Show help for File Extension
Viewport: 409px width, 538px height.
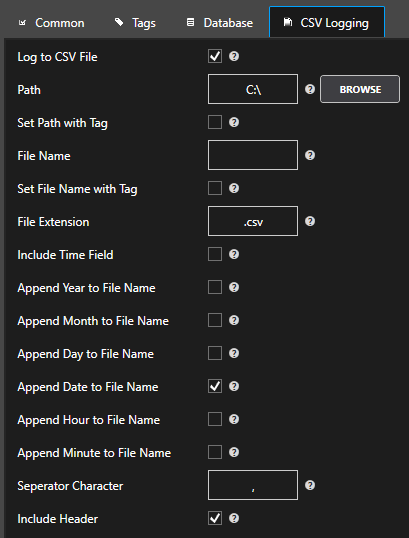pyautogui.click(x=310, y=221)
